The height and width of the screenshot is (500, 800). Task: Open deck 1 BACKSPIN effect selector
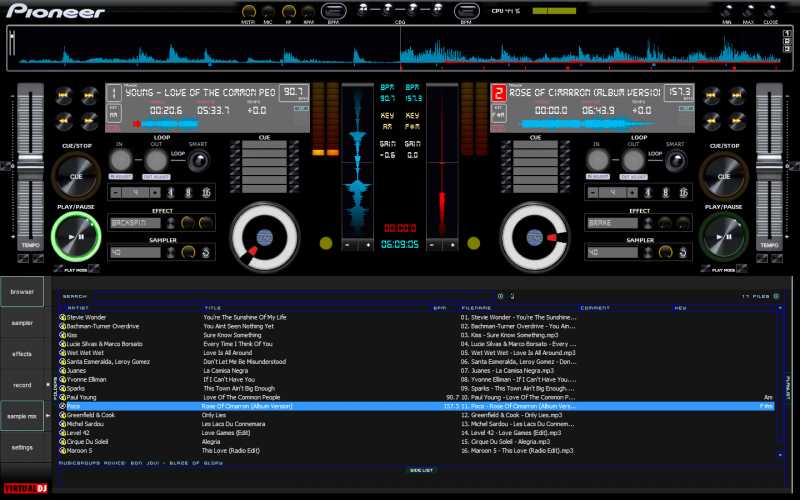(x=135, y=223)
